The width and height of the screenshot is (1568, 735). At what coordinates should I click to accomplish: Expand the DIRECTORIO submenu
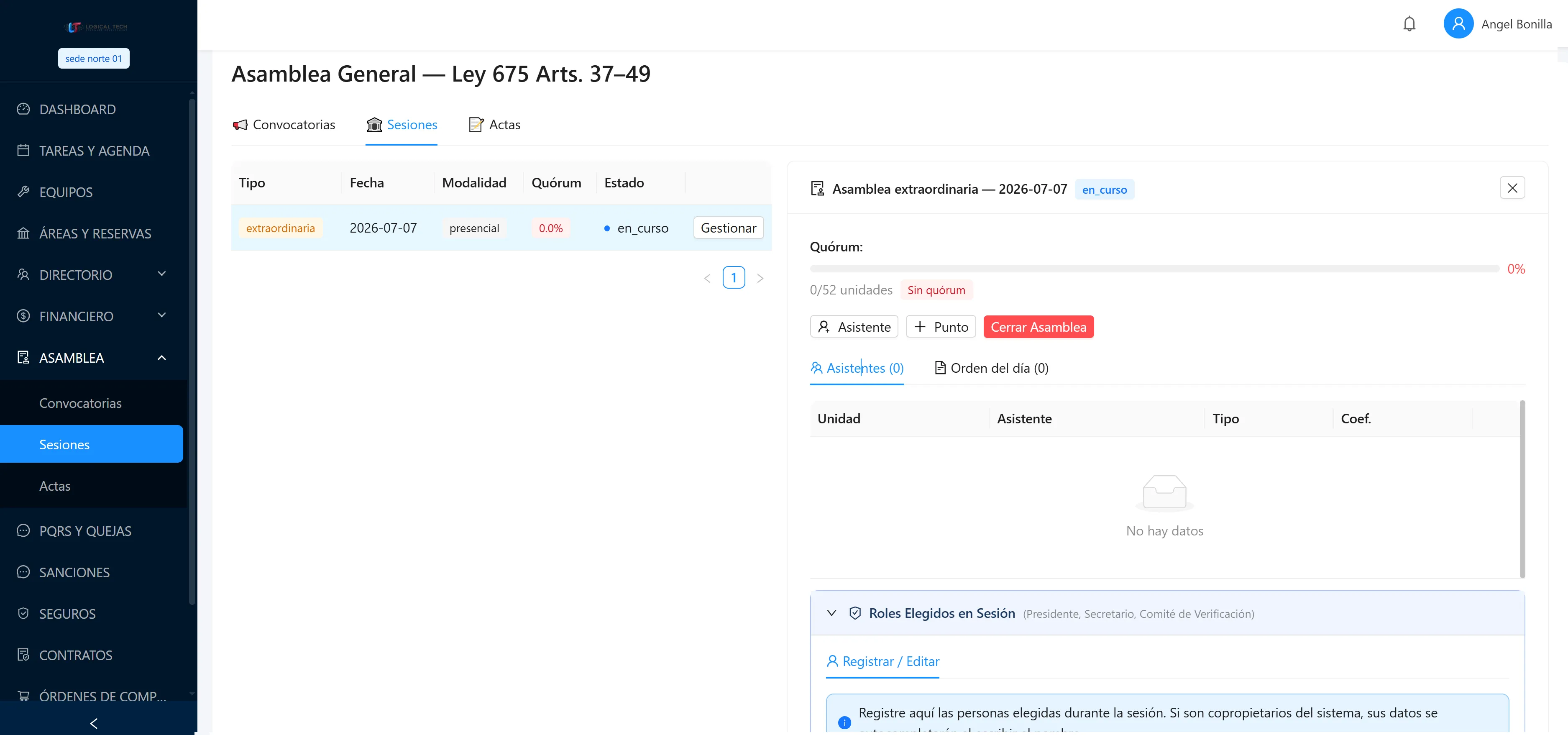point(91,275)
